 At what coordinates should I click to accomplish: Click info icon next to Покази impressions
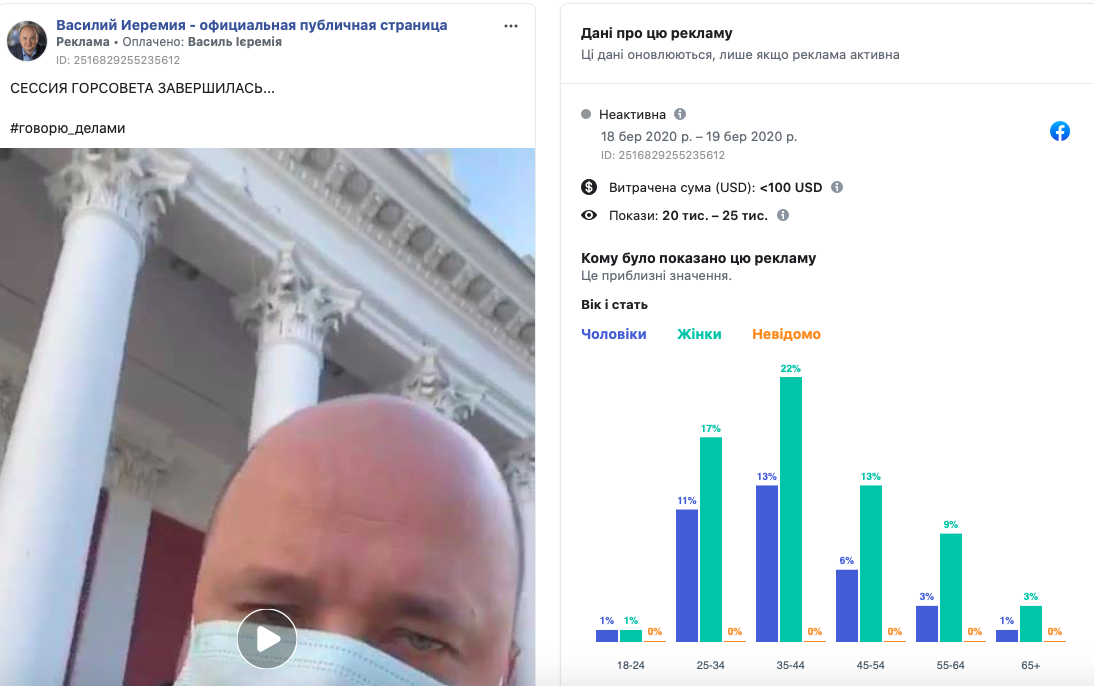[x=783, y=215]
